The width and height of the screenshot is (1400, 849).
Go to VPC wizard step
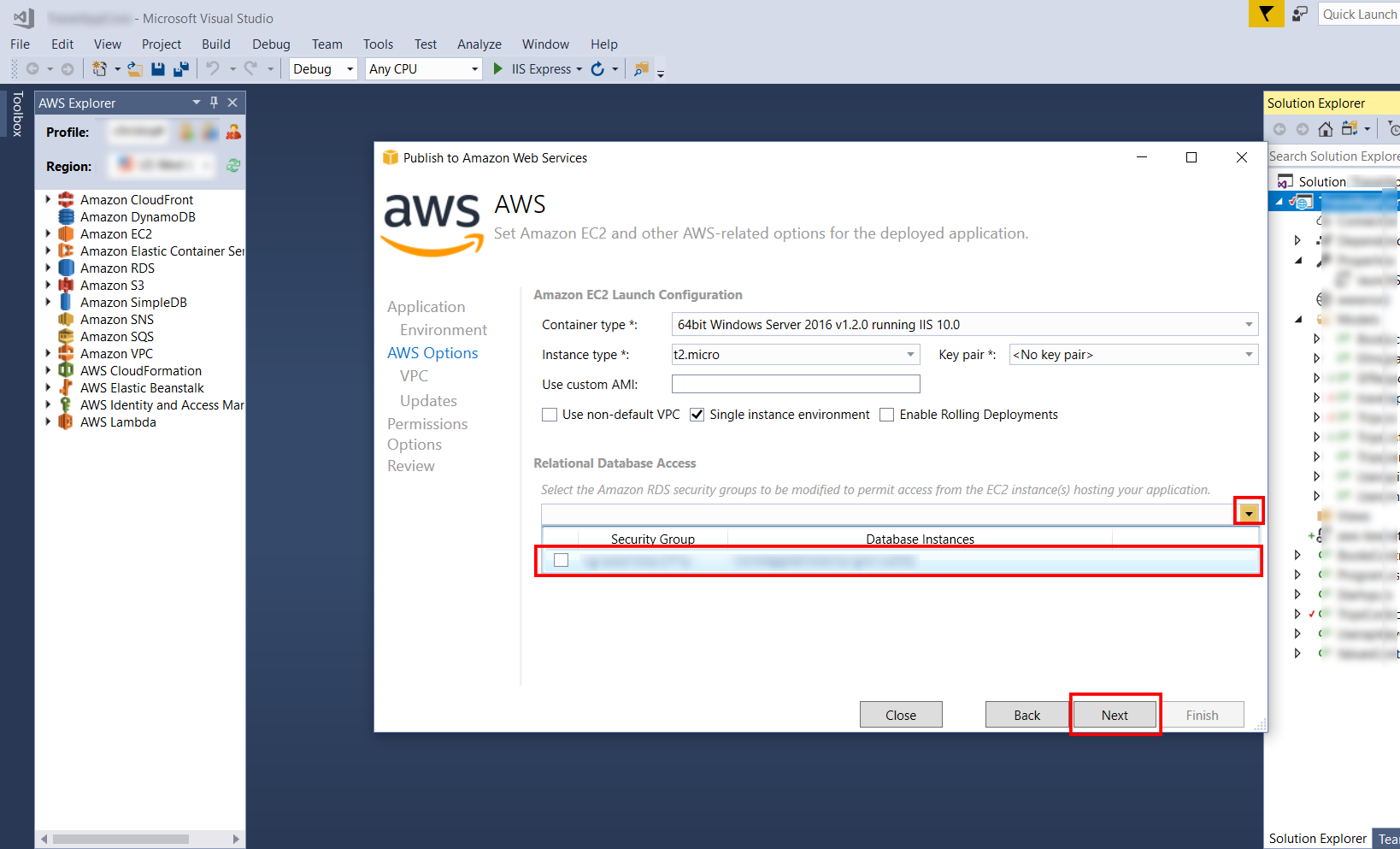414,376
